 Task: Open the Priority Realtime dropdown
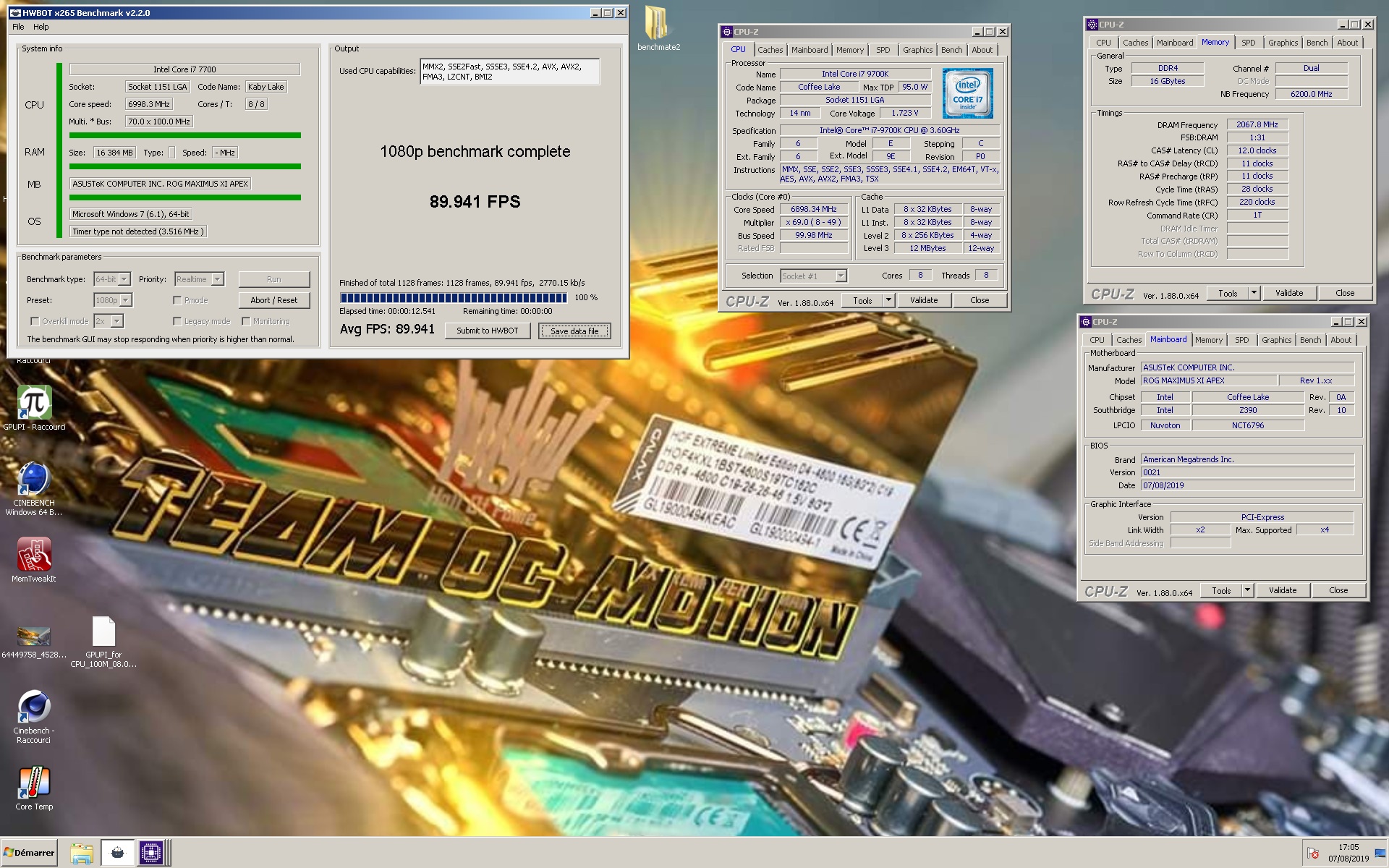click(218, 279)
